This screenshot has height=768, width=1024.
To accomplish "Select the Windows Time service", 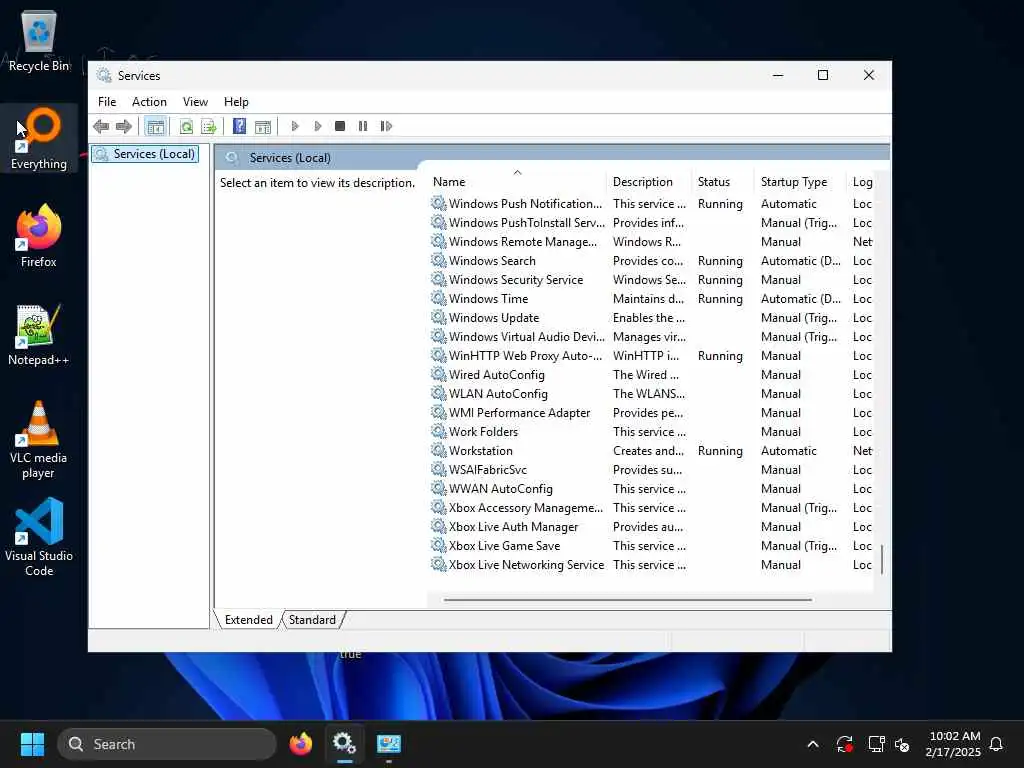I will coord(651,298).
